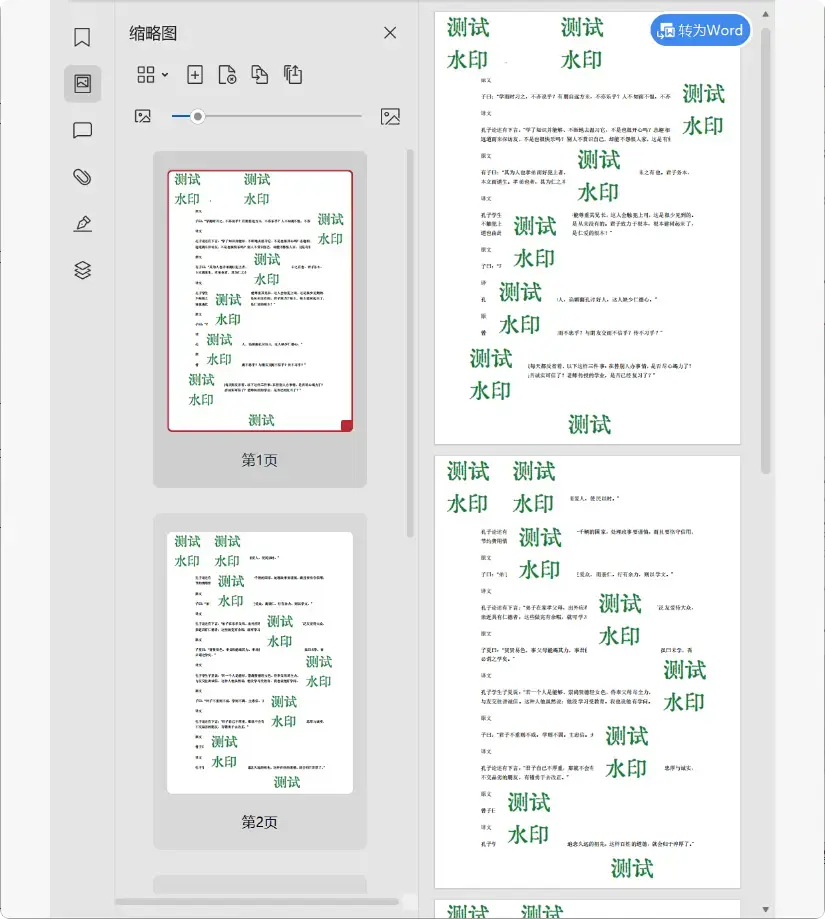Open the layers panel icon
This screenshot has width=825, height=919.
pyautogui.click(x=83, y=270)
